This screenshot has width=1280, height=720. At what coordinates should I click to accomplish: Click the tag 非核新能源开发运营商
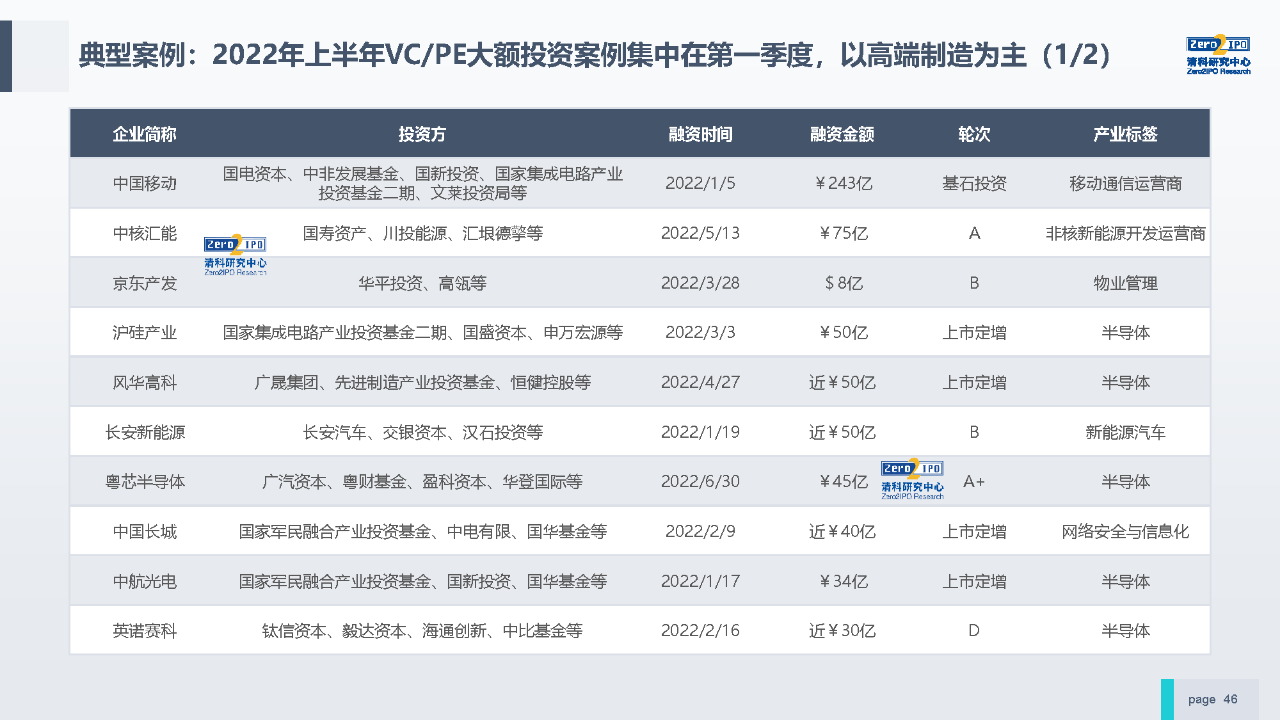tap(1125, 234)
